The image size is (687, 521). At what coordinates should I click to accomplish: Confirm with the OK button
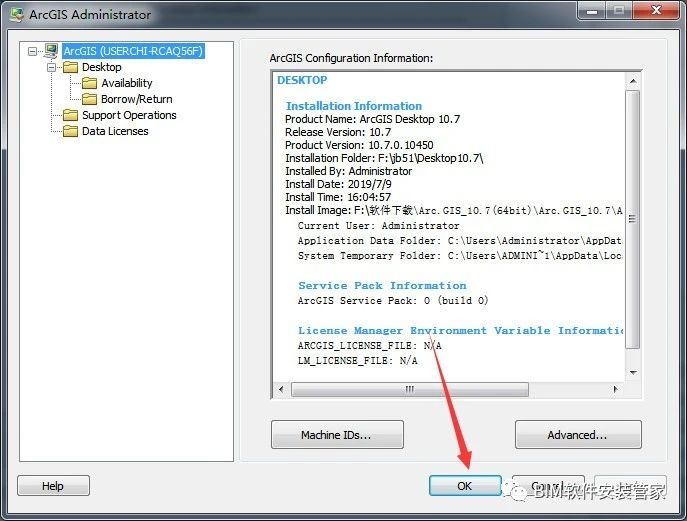click(x=465, y=486)
